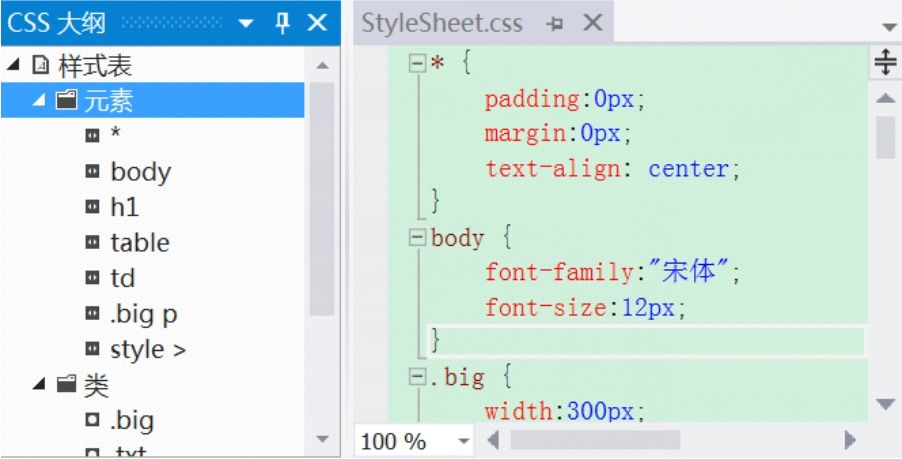Select the body element in CSS outline
Screen dimensions: 902x459
(x=140, y=171)
